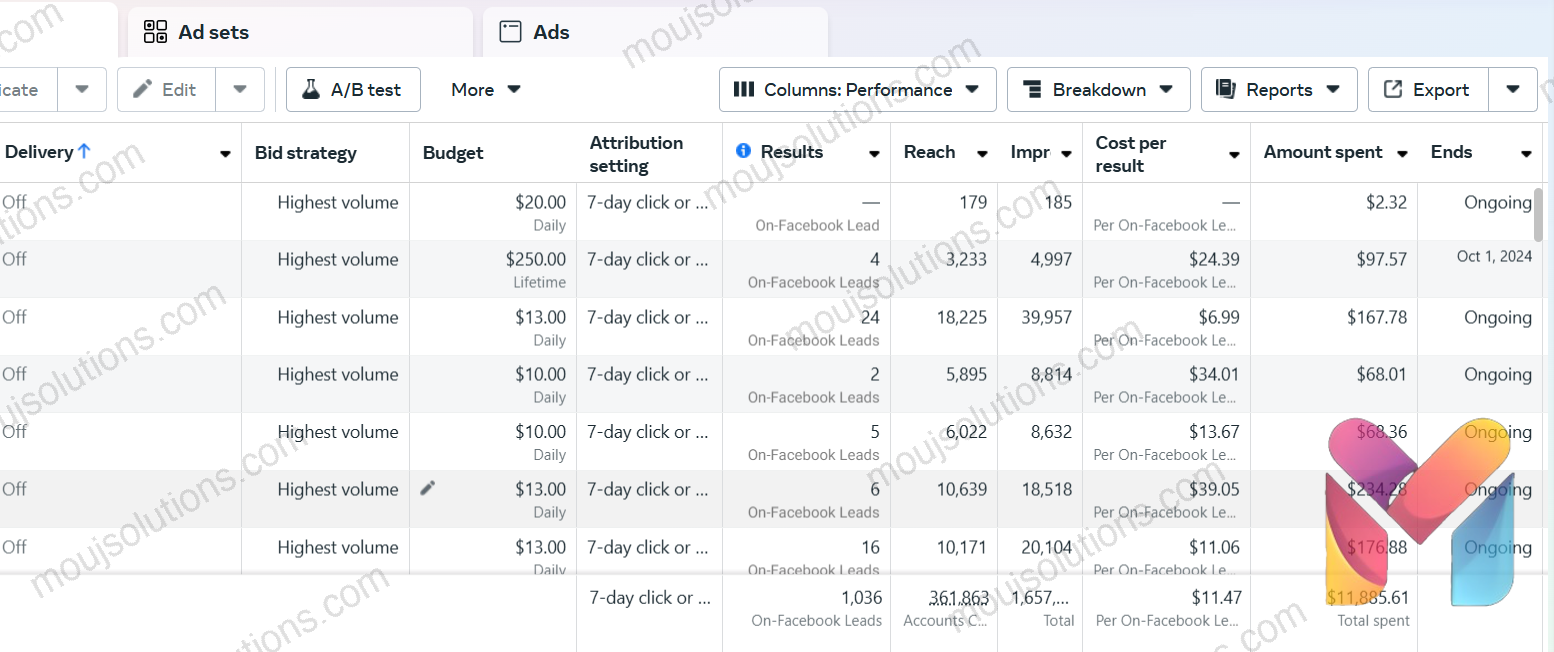Open the More menu
The height and width of the screenshot is (652, 1554).
[486, 90]
